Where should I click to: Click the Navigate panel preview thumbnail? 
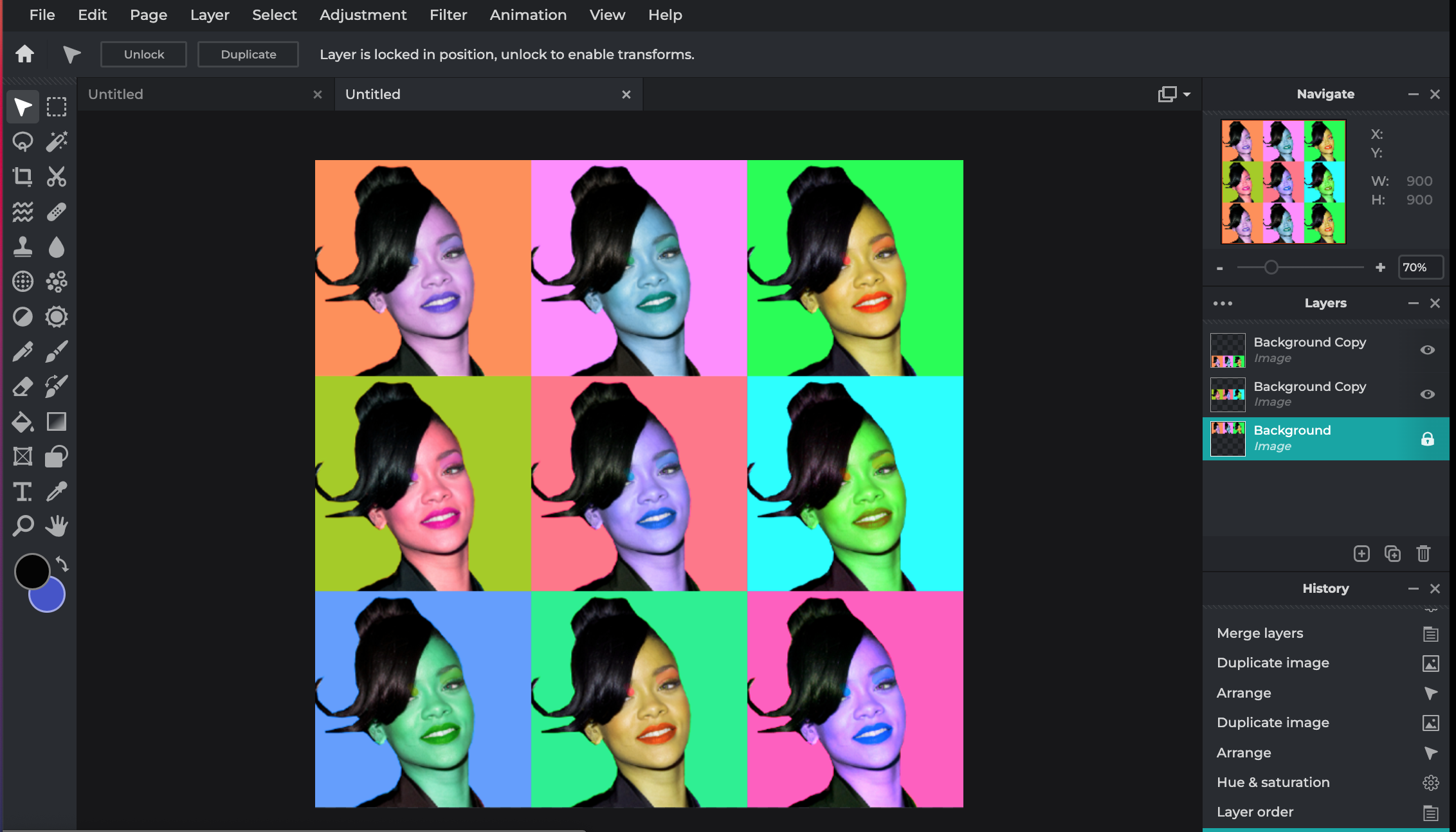(1283, 182)
